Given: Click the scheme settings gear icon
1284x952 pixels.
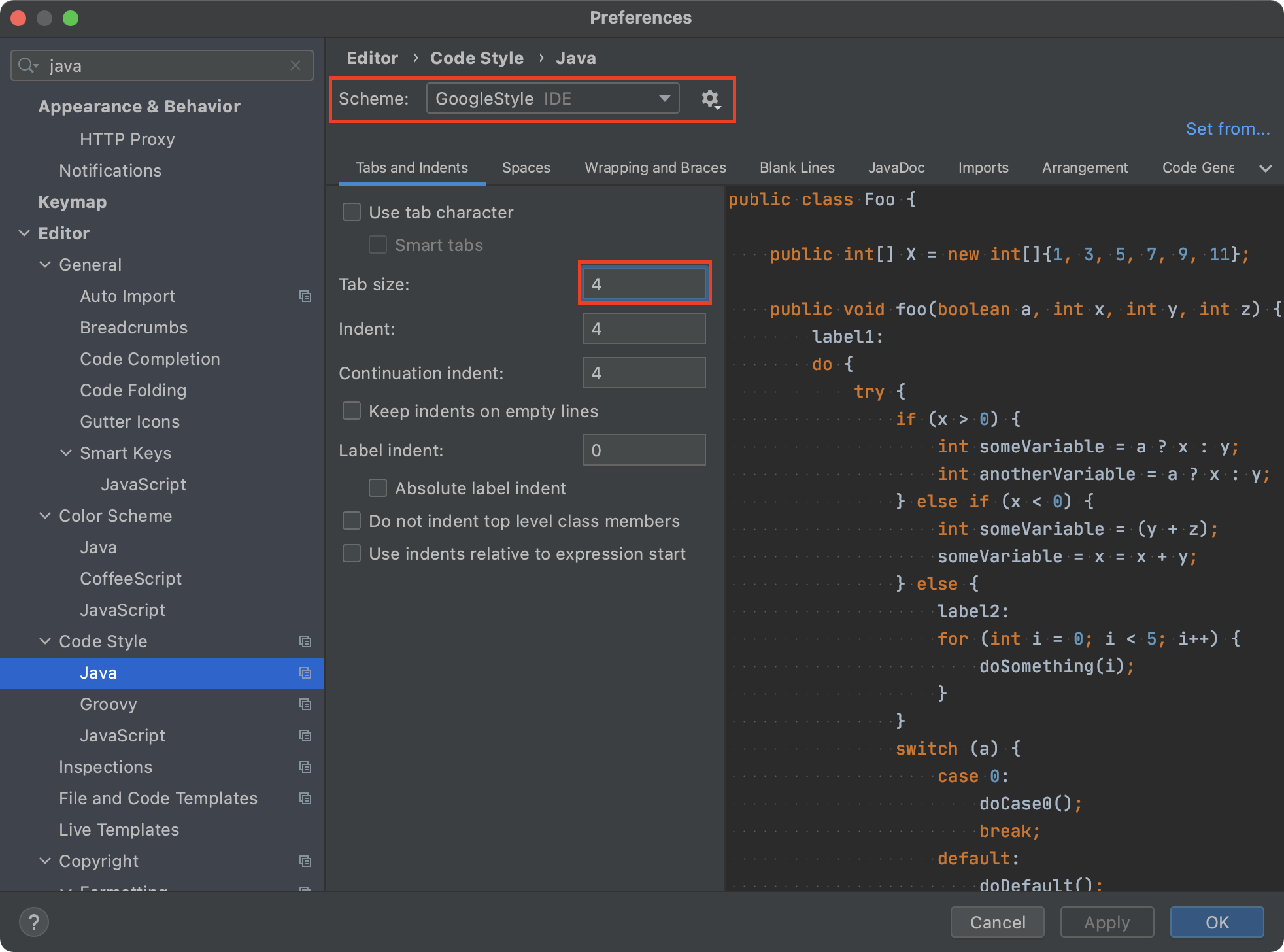Looking at the screenshot, I should 710,99.
